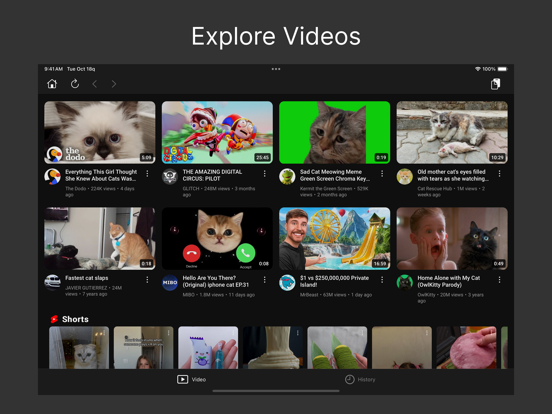Switch to the Video tab
Image resolution: width=552 pixels, height=414 pixels.
(192, 380)
